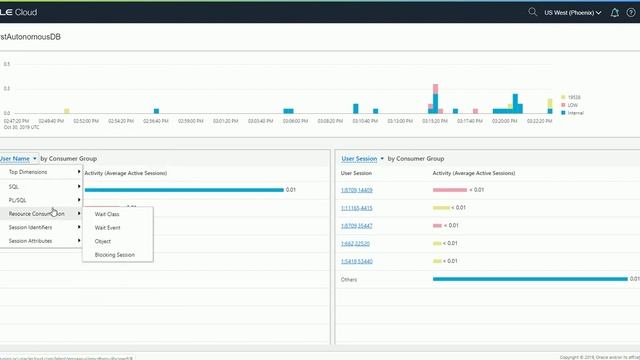The image size is (640, 360).
Task: Open user session link ending 4415
Action: (x=356, y=208)
